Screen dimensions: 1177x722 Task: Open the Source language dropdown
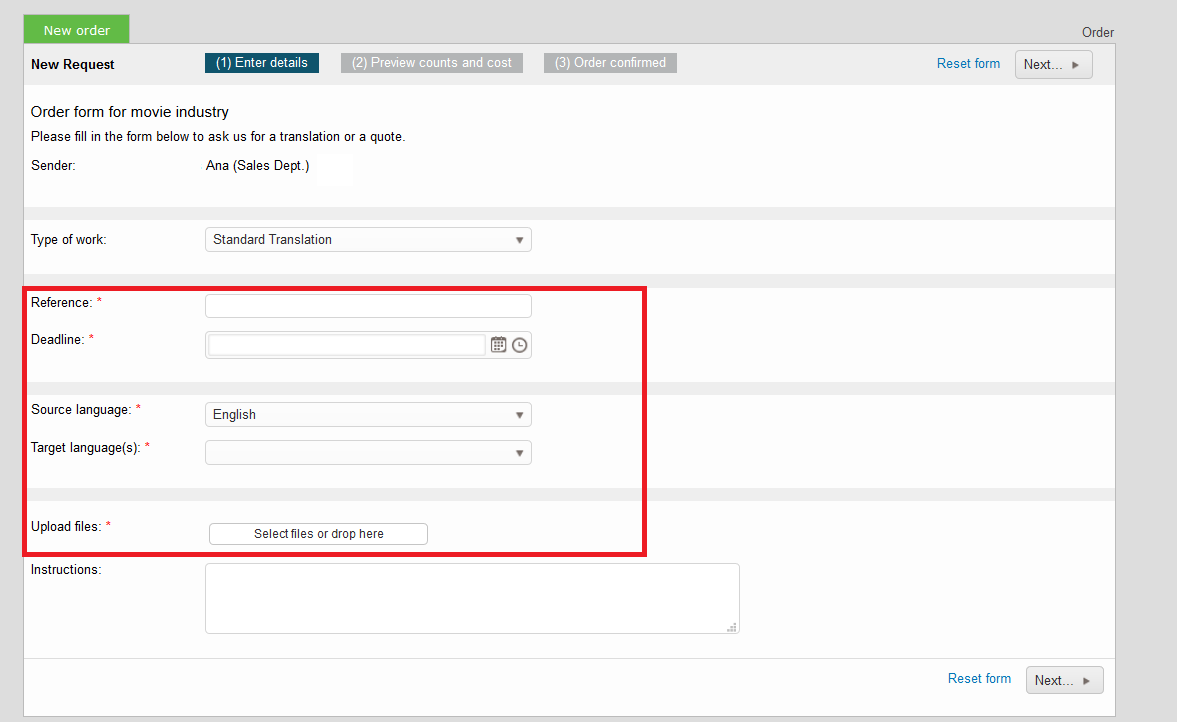click(368, 415)
